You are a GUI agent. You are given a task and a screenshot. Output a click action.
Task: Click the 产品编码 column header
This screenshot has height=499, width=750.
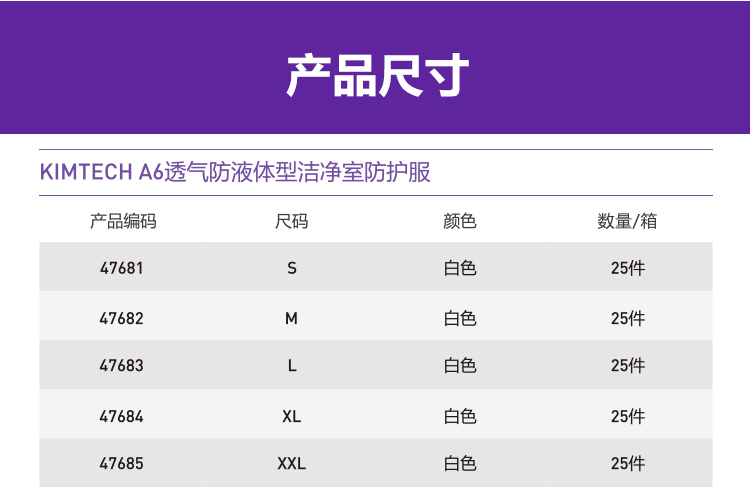122,221
